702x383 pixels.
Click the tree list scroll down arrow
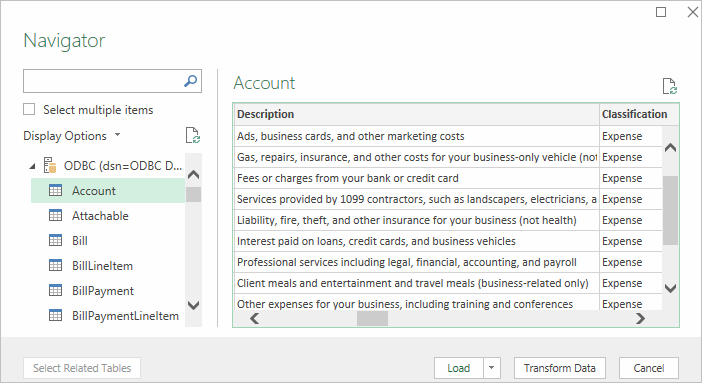click(x=193, y=306)
